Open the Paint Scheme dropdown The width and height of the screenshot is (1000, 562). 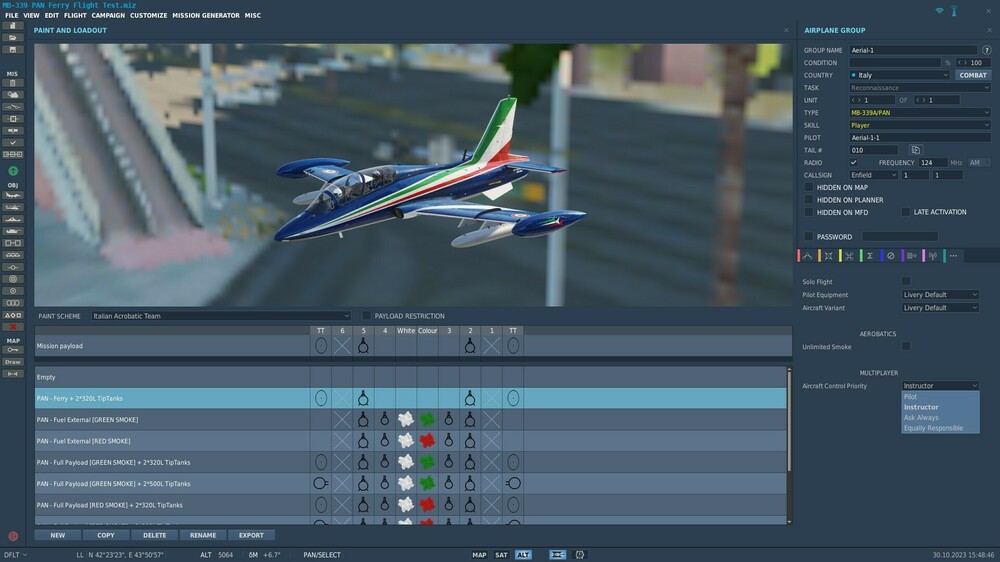[x=221, y=316]
